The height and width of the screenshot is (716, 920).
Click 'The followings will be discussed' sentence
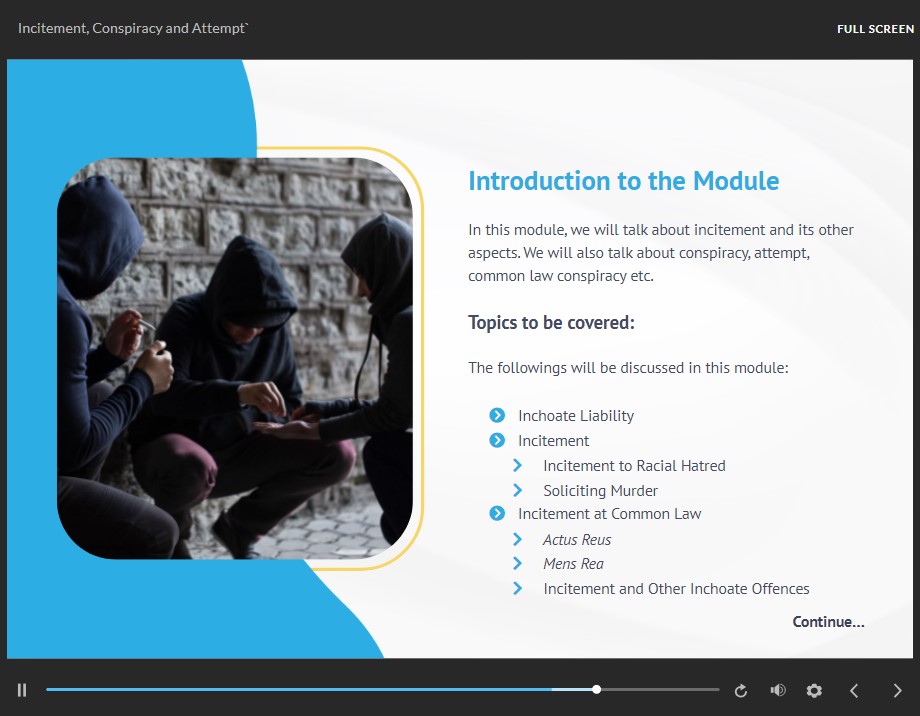coord(628,368)
